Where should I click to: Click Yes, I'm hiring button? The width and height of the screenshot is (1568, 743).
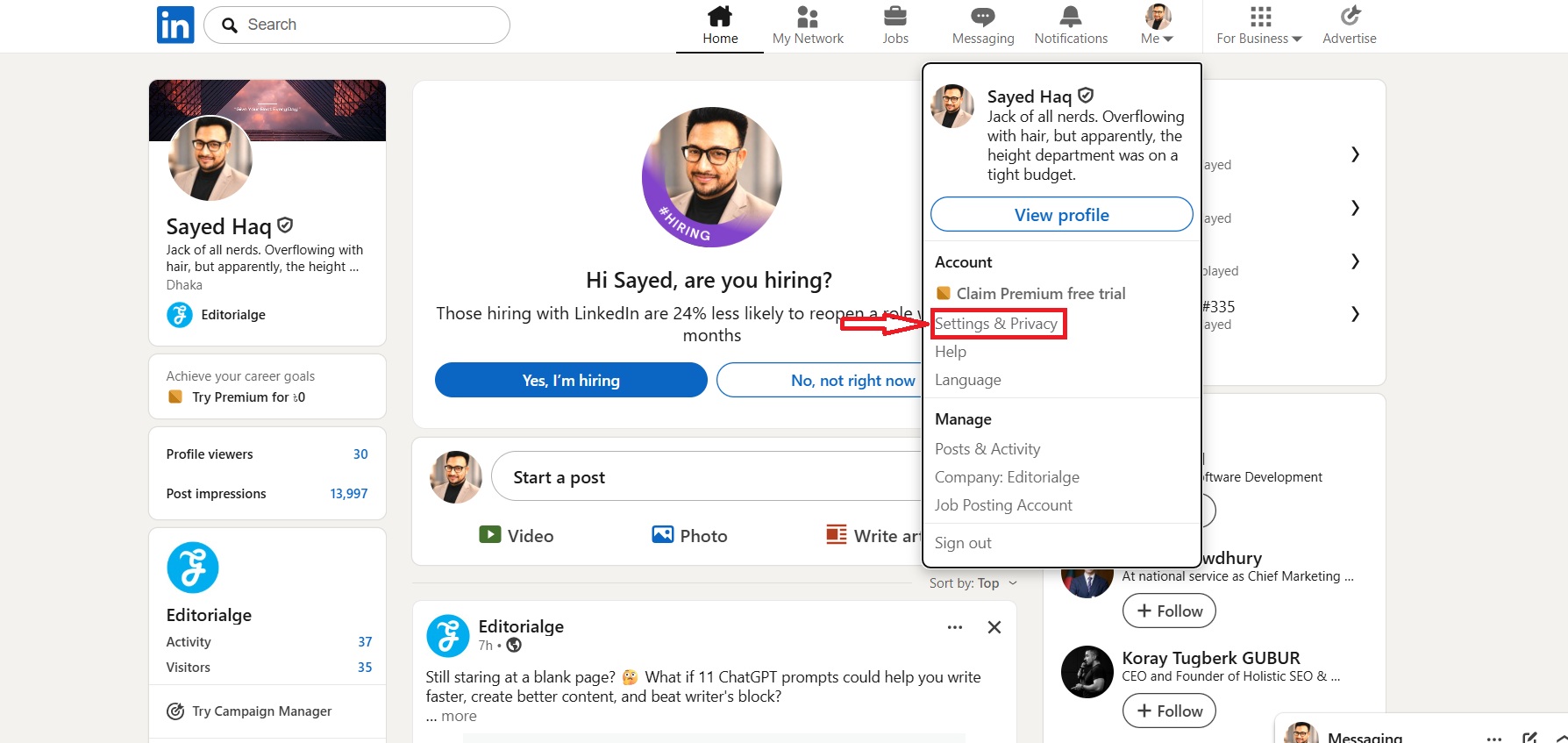coord(571,380)
